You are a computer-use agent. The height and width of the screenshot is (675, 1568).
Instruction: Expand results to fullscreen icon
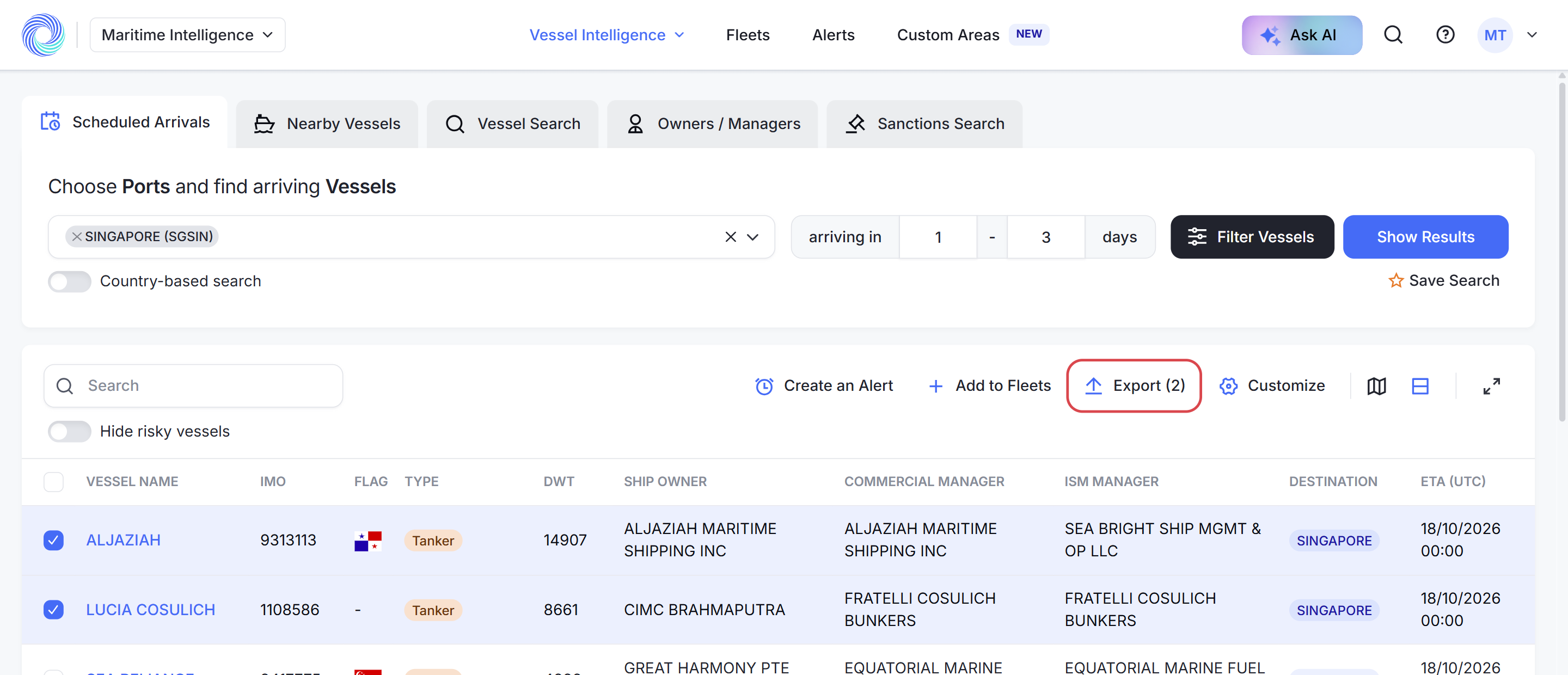(1491, 386)
